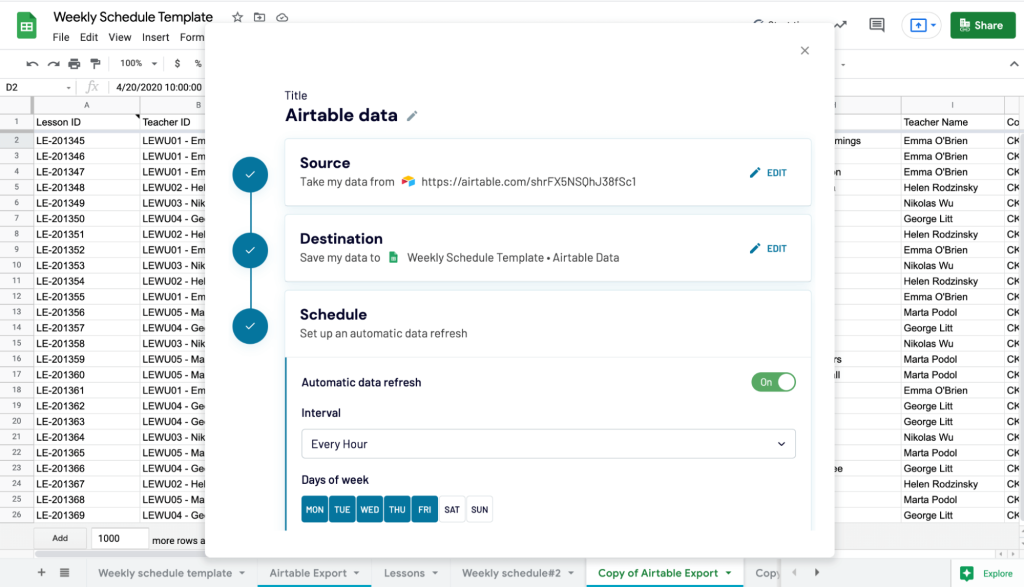Disable the MON day of week

point(314,509)
